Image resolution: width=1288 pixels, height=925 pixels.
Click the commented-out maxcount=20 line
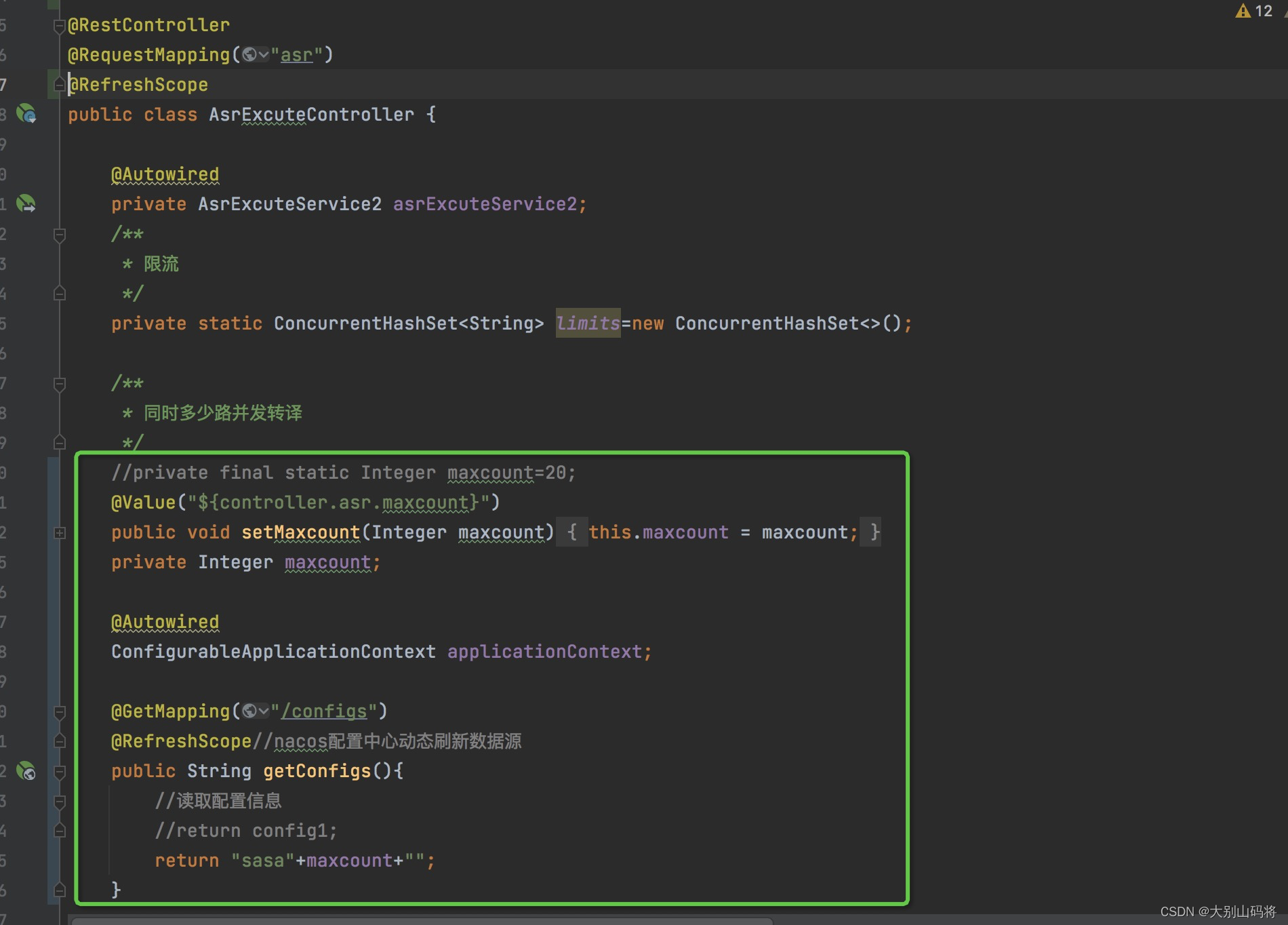tap(343, 473)
